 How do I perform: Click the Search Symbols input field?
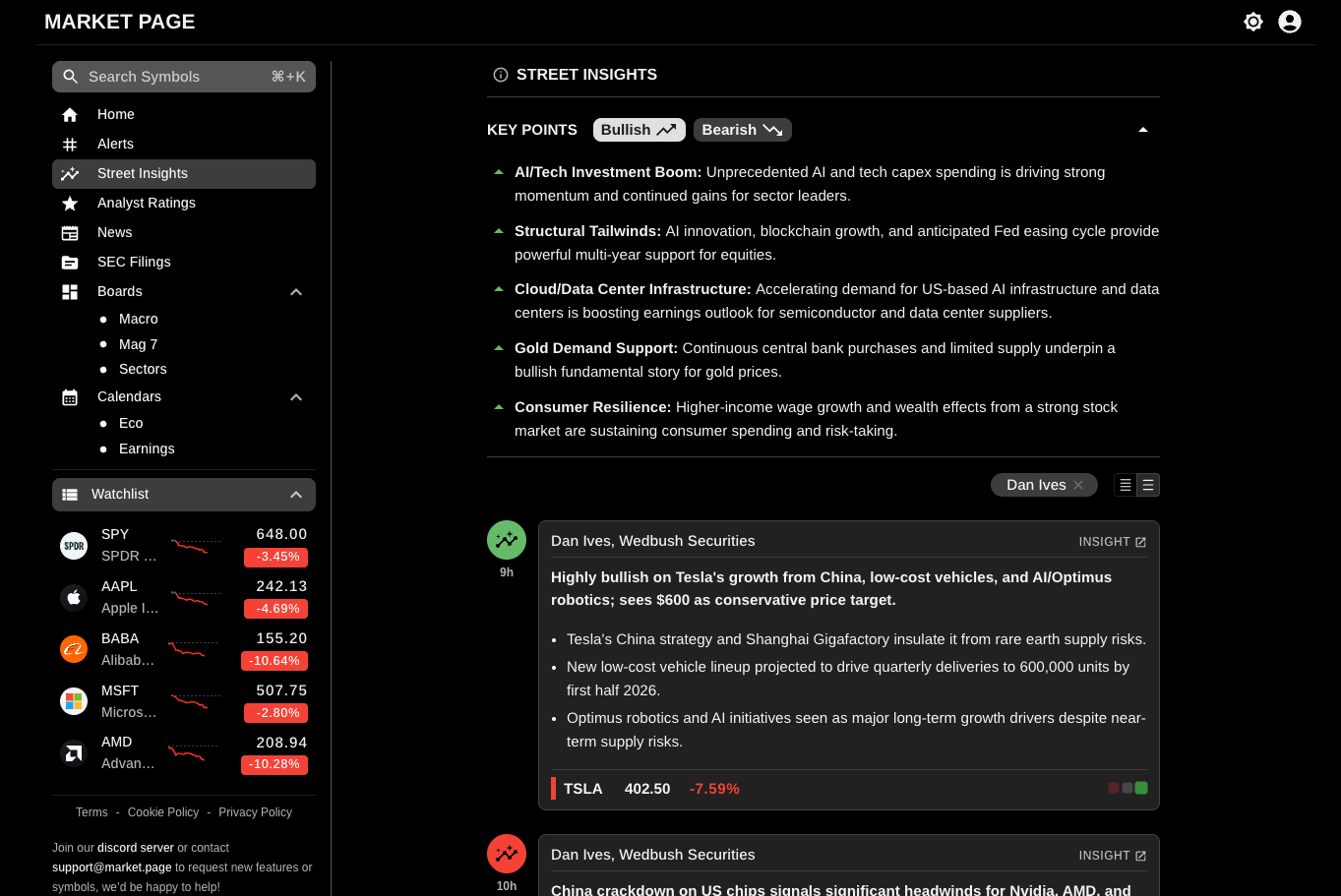click(184, 77)
